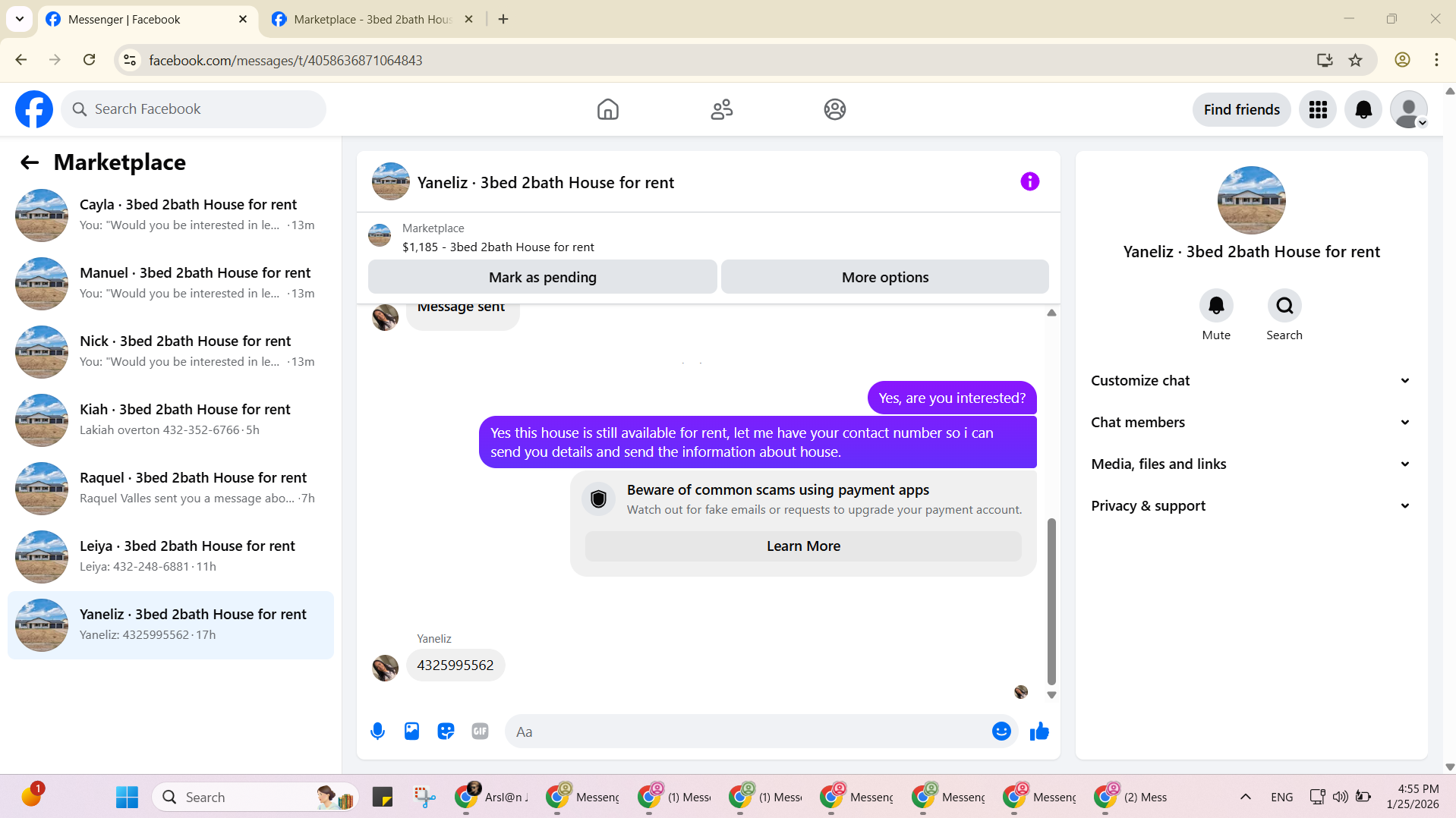1456x818 pixels.
Task: Click Learn More about scams
Action: click(x=803, y=546)
